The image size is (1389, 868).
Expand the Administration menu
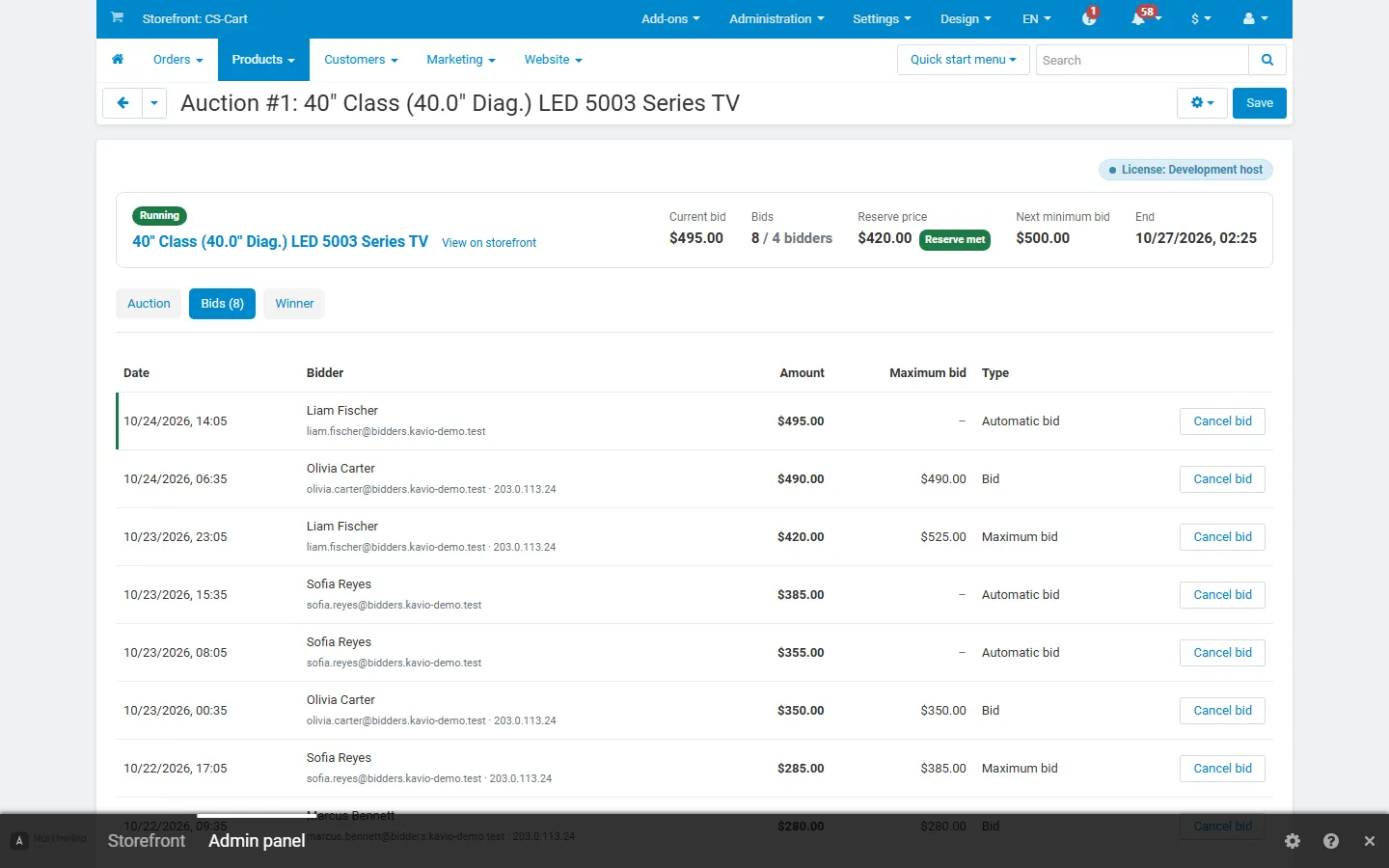click(776, 18)
